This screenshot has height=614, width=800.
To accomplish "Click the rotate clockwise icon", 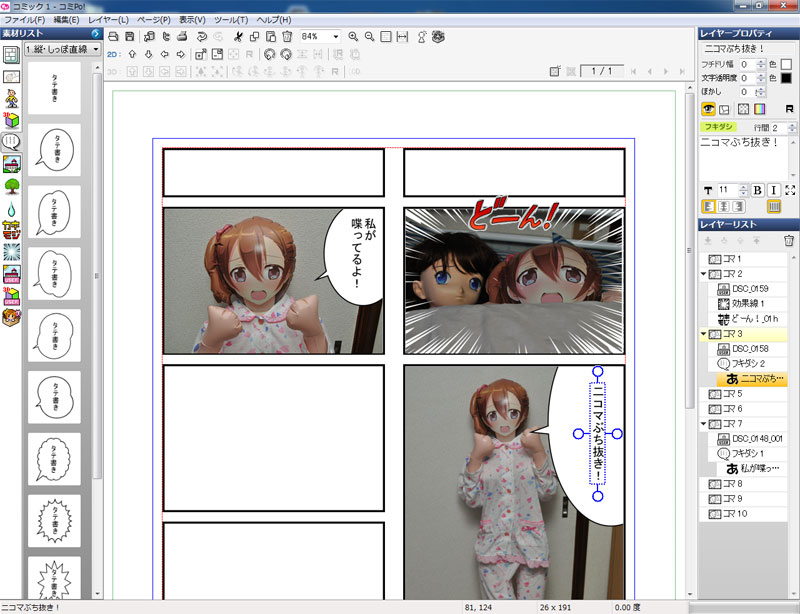I will 286,54.
